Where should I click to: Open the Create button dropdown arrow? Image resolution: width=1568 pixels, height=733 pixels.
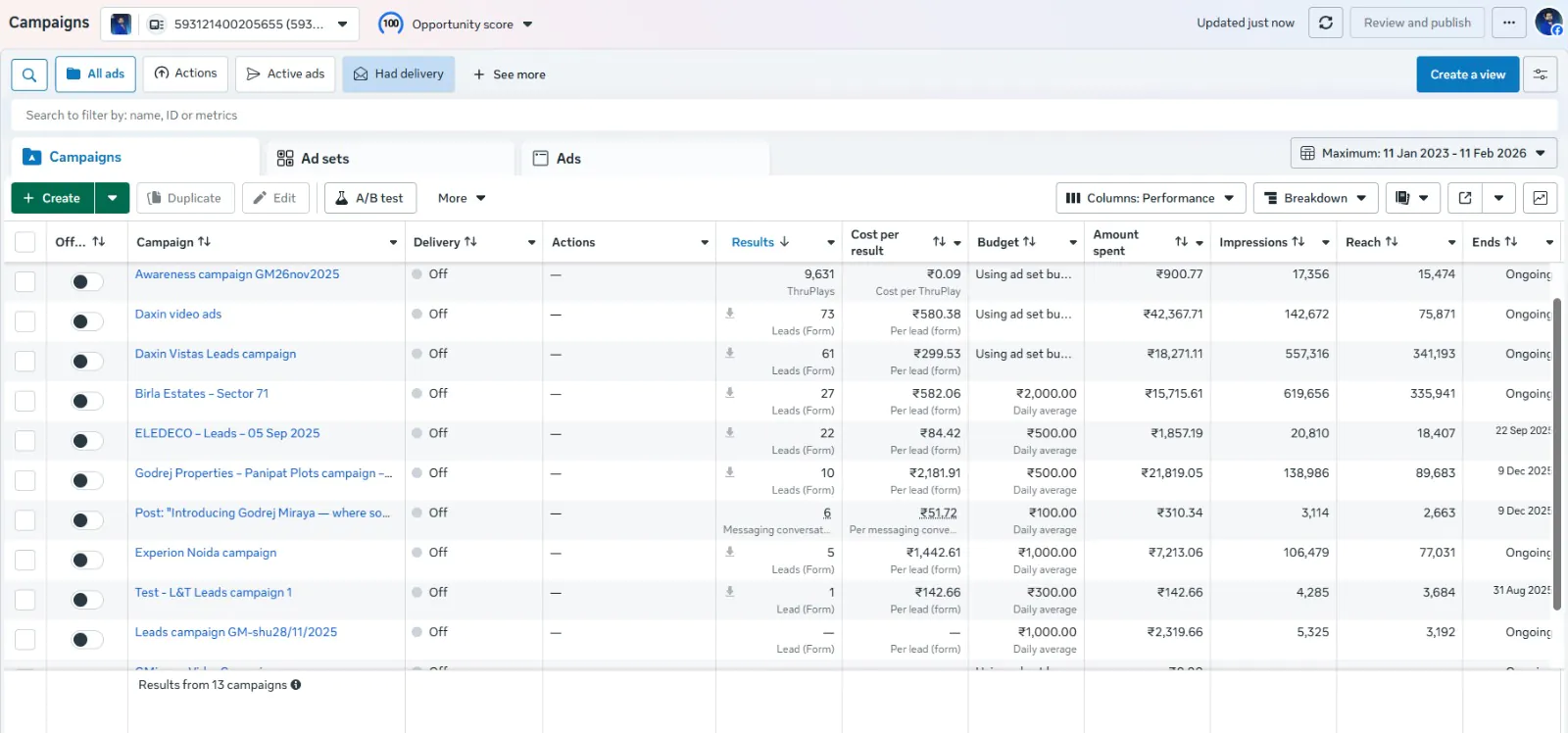(113, 198)
